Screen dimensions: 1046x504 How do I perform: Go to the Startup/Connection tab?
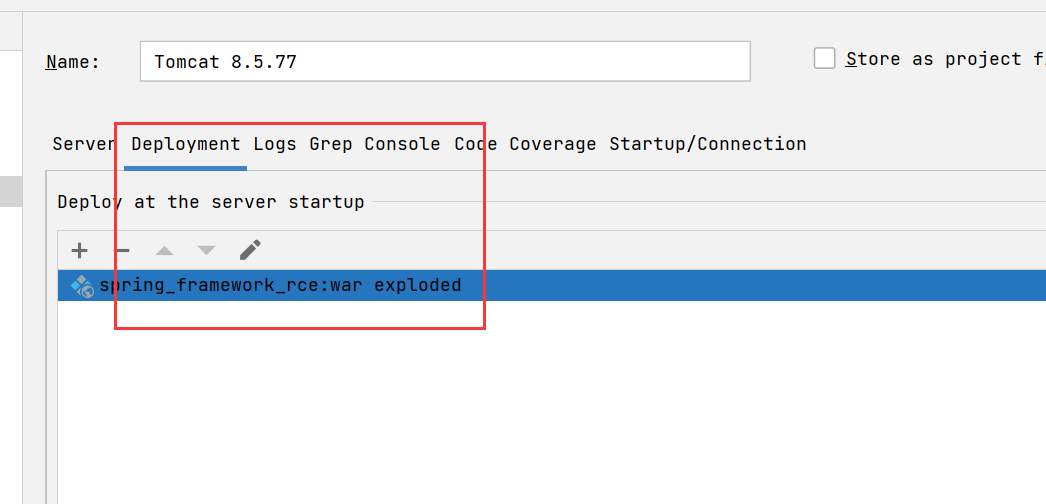coord(708,144)
